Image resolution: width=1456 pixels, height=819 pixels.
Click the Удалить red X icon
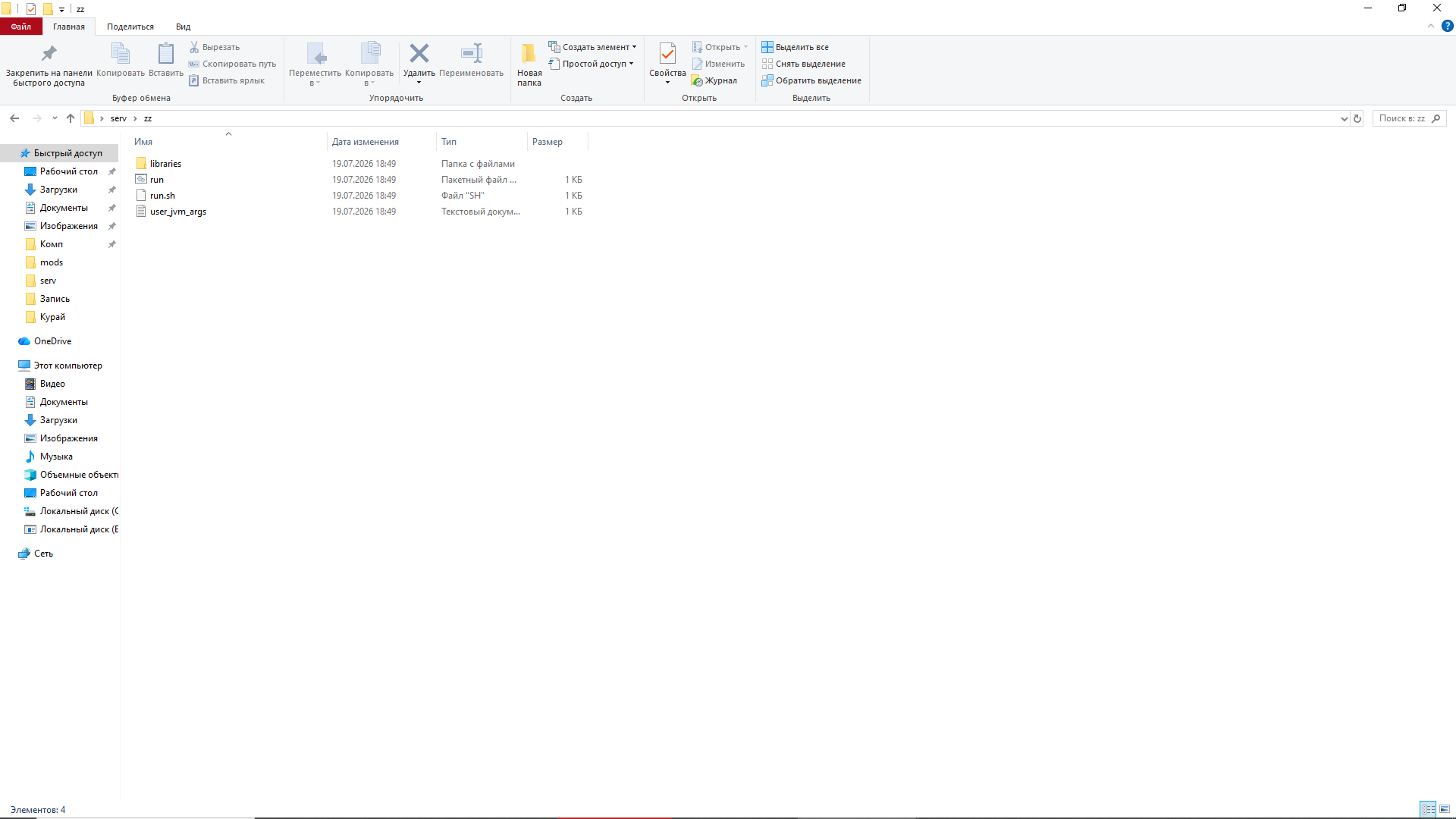tap(419, 53)
